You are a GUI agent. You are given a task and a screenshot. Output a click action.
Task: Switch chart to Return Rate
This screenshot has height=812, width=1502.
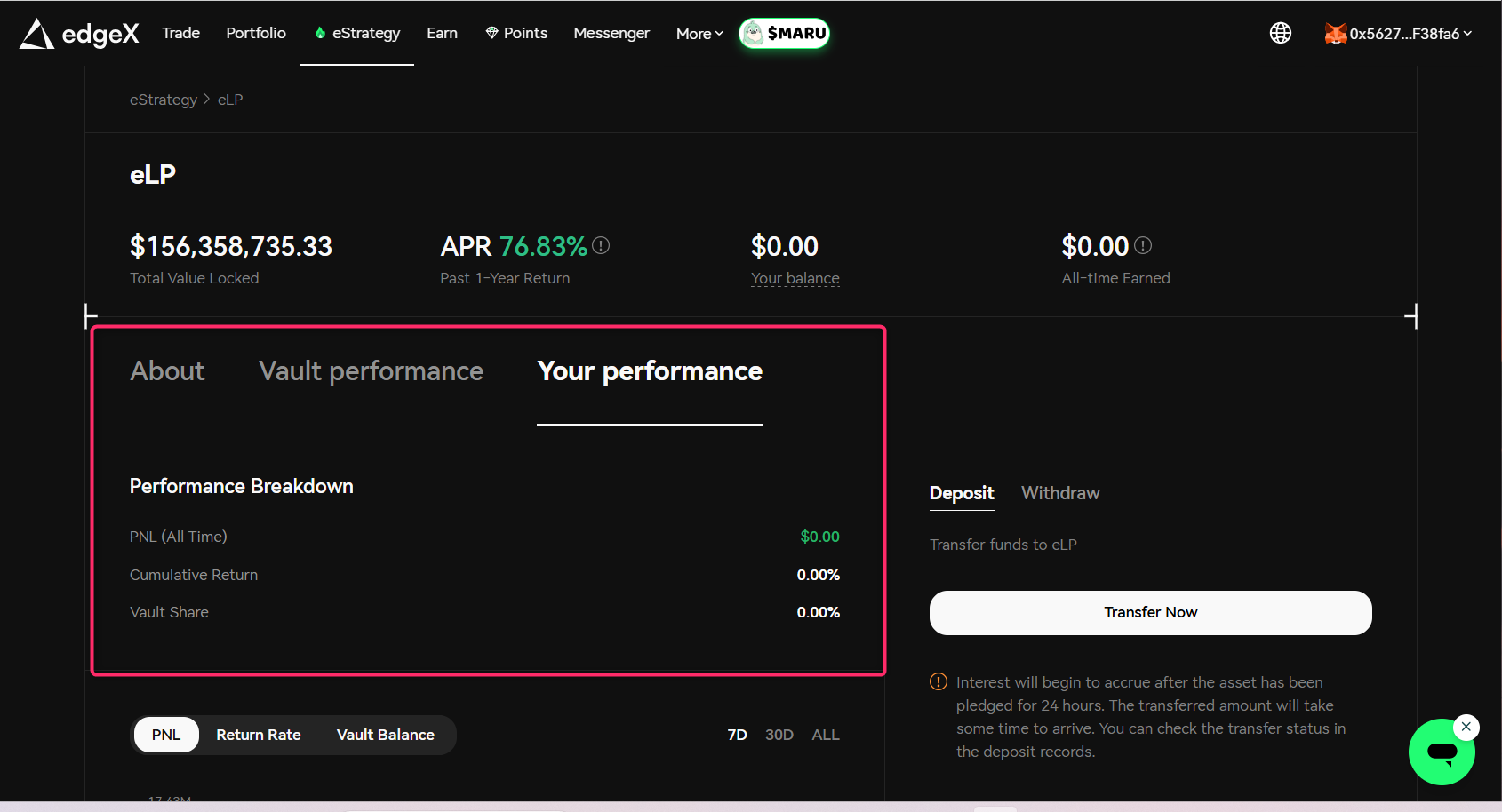(258, 735)
